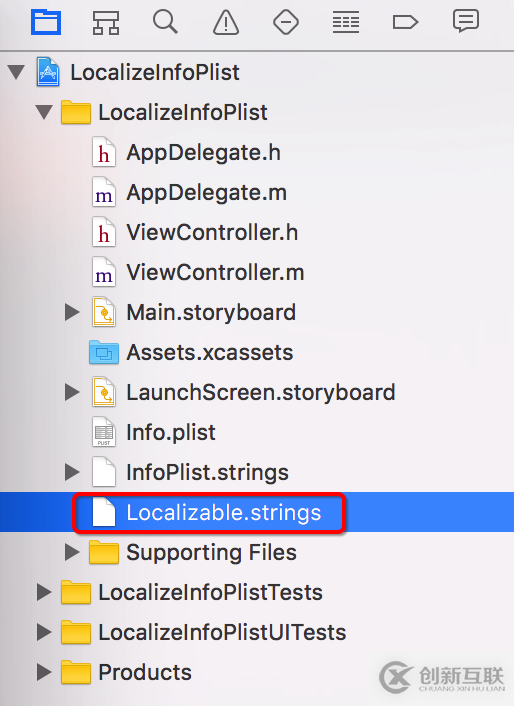Select the Localizable.strings file

[x=224, y=512]
